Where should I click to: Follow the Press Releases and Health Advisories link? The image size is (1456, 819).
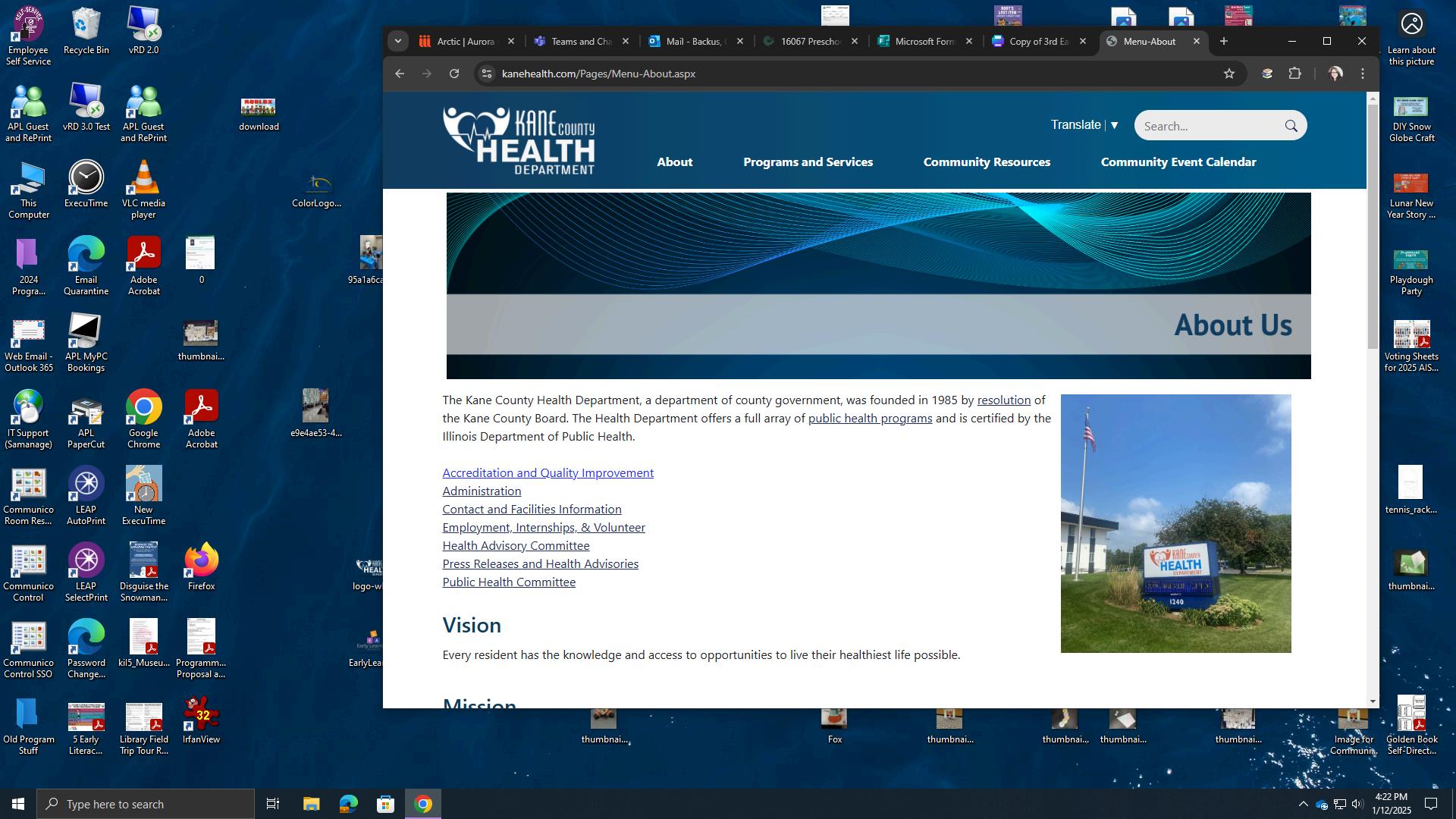click(x=540, y=563)
